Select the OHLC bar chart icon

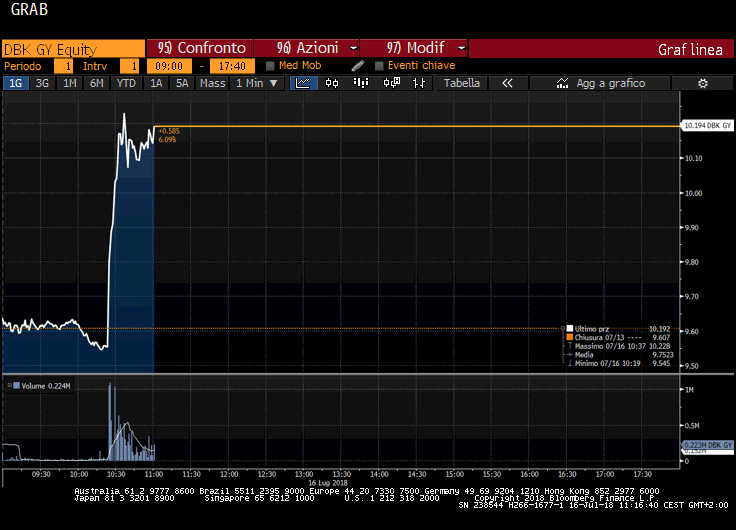[x=419, y=83]
